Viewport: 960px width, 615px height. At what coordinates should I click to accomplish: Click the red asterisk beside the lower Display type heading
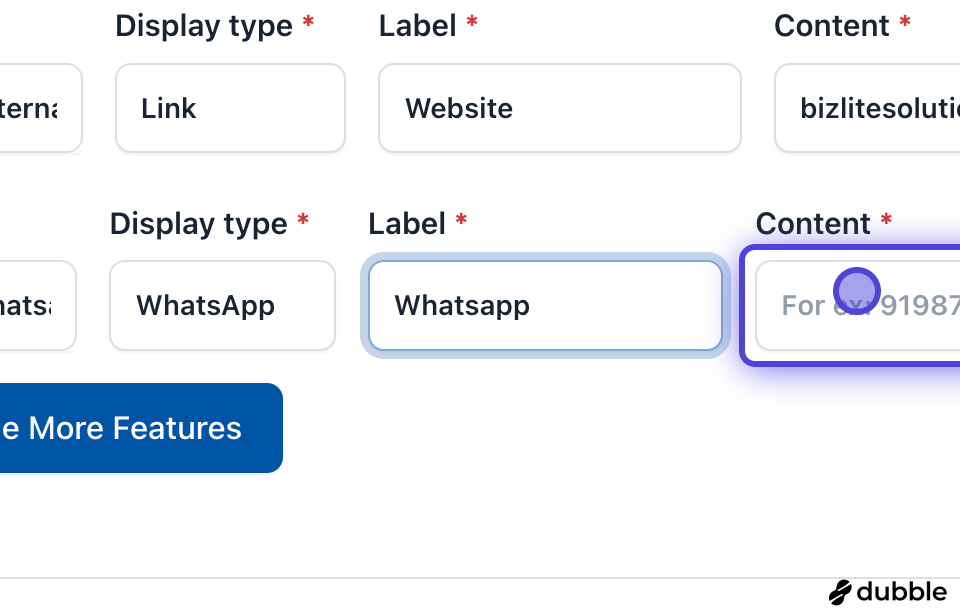point(303,219)
